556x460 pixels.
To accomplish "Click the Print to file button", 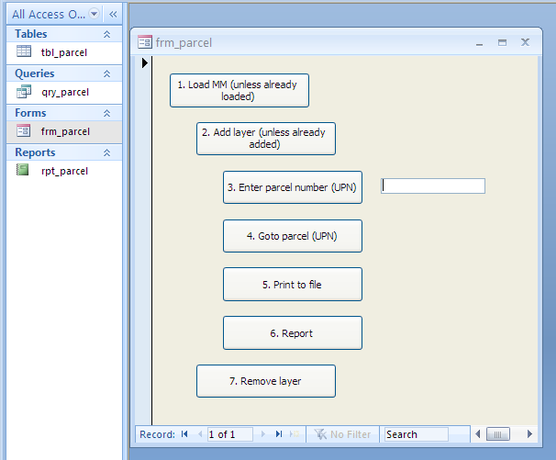I will tap(293, 284).
